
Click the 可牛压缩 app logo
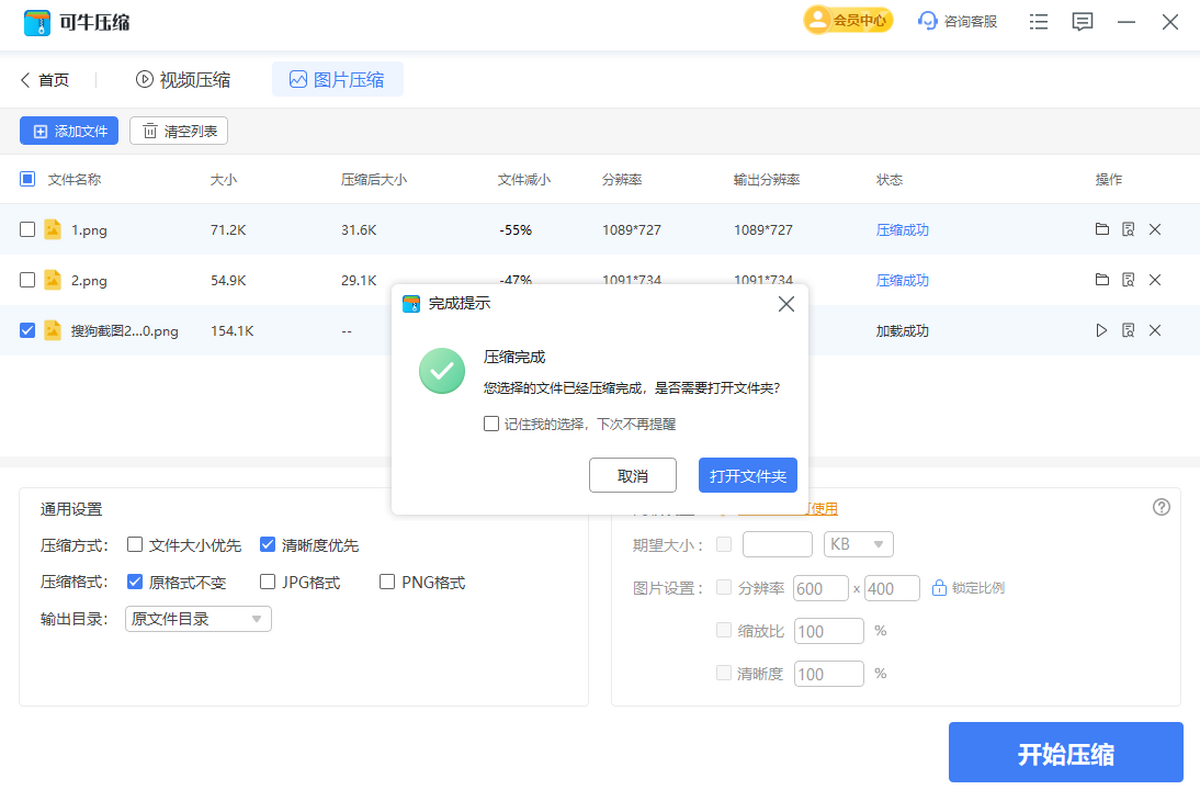tap(39, 22)
